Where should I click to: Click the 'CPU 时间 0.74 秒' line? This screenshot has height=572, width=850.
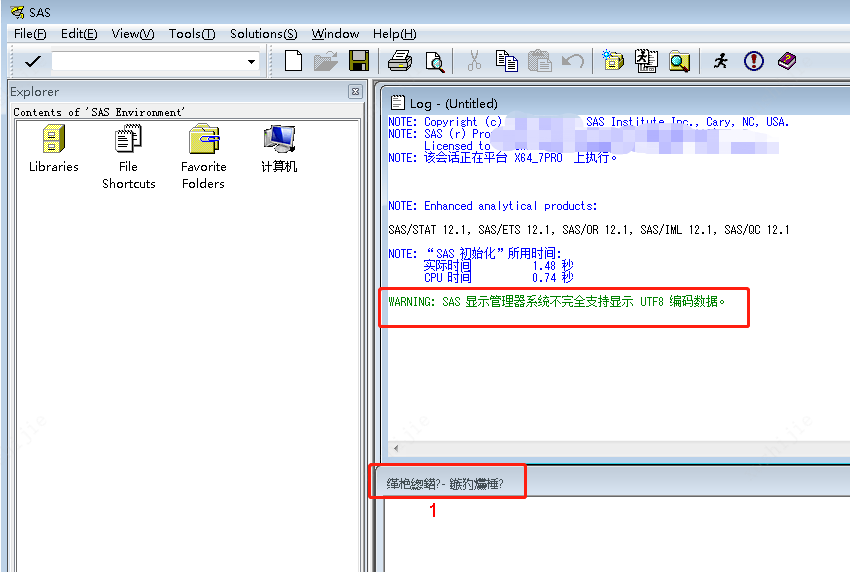pos(498,278)
